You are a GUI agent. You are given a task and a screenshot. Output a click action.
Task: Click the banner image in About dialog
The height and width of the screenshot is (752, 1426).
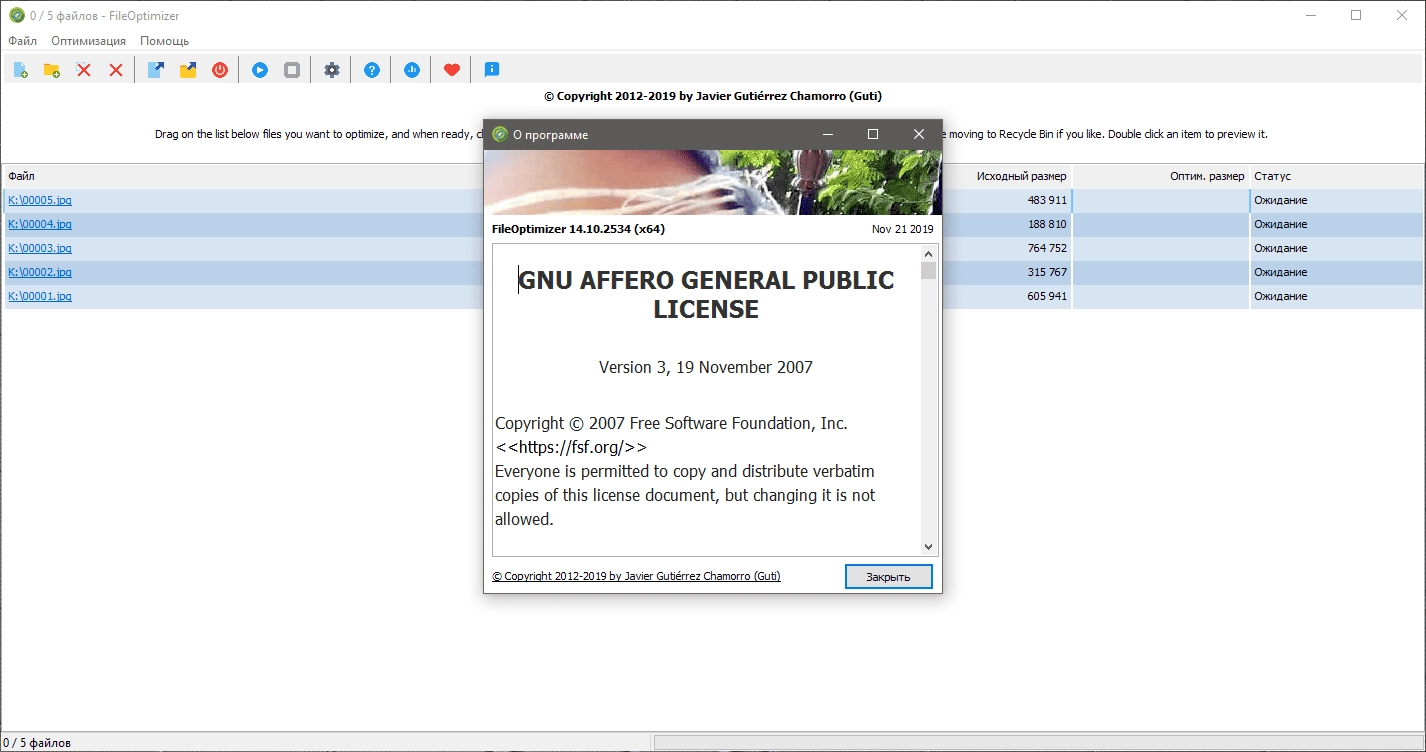(x=713, y=182)
